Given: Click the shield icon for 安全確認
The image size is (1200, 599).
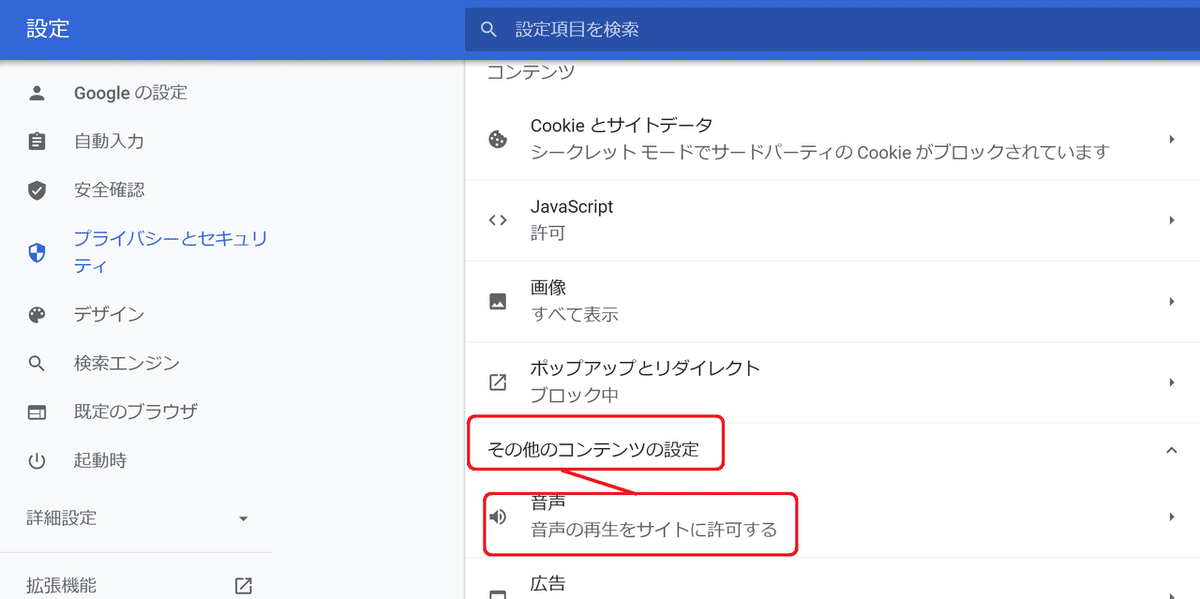Looking at the screenshot, I should pyautogui.click(x=37, y=189).
